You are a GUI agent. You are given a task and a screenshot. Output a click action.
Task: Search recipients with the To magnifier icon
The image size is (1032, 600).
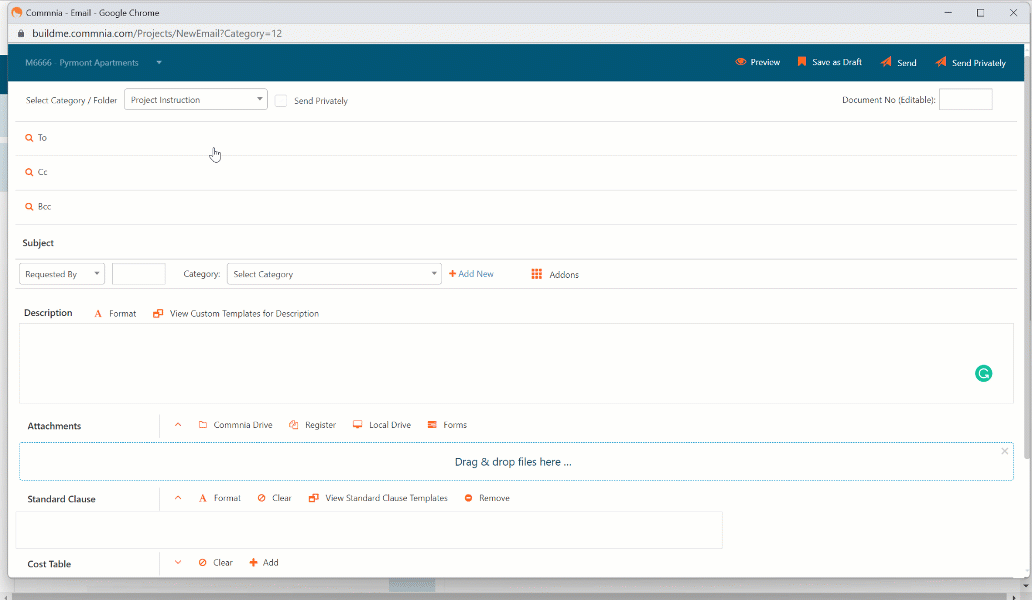[x=29, y=138]
